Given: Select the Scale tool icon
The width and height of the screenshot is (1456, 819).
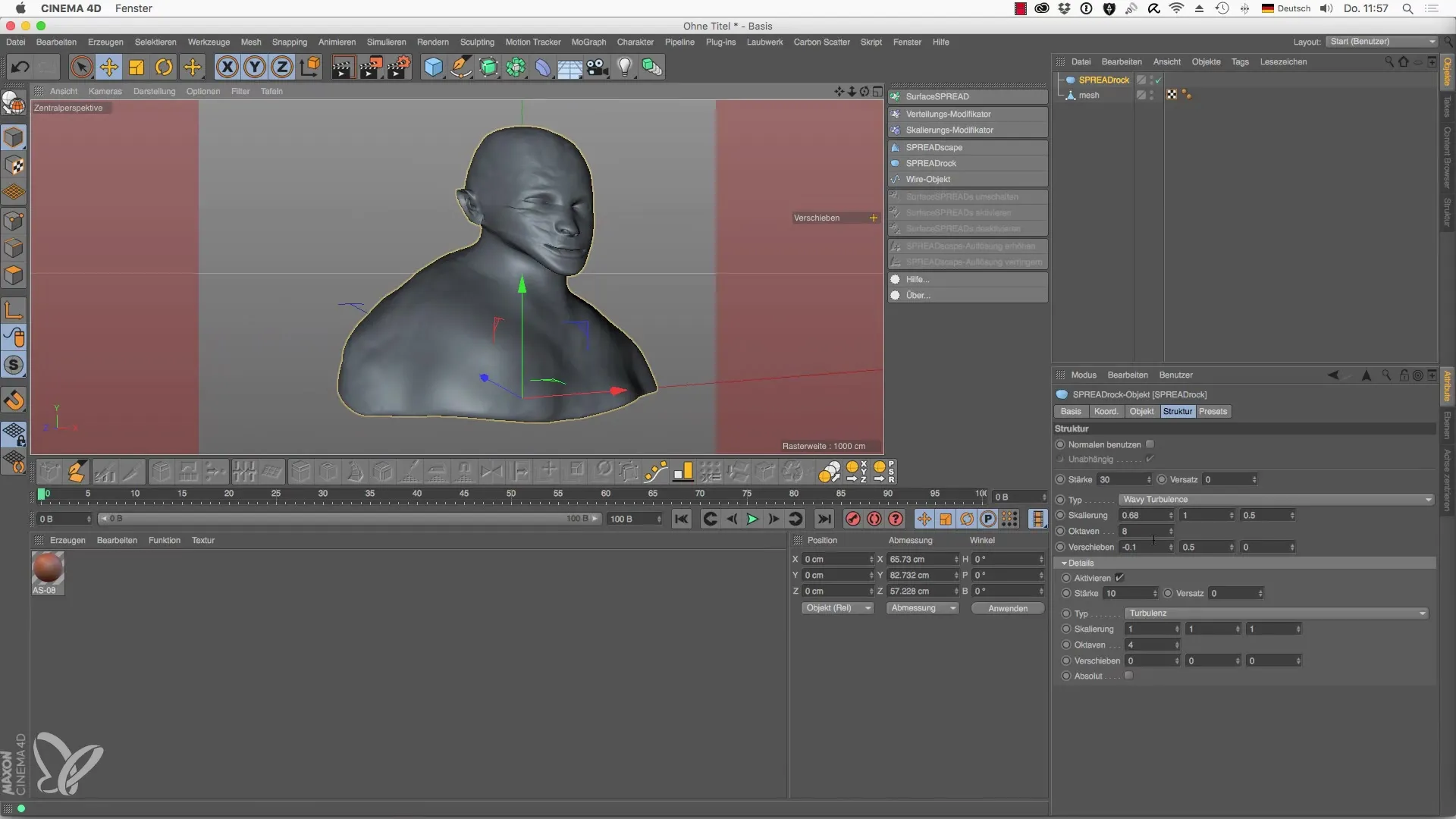Looking at the screenshot, I should click(136, 67).
